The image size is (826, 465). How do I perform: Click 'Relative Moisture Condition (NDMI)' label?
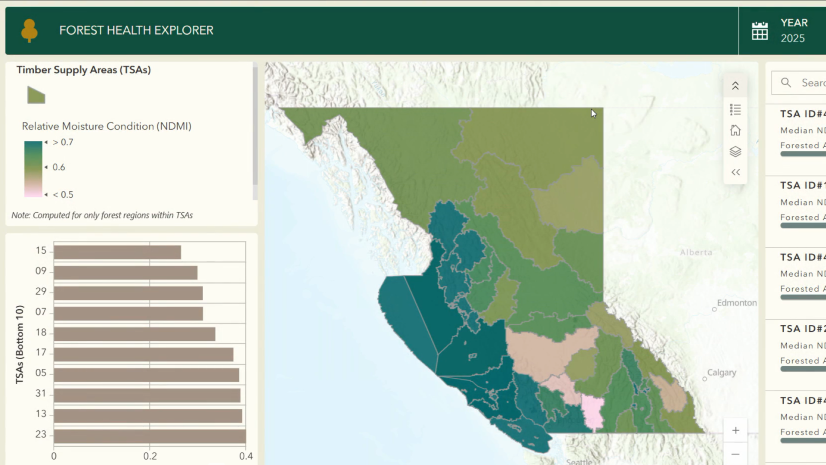(x=106, y=126)
